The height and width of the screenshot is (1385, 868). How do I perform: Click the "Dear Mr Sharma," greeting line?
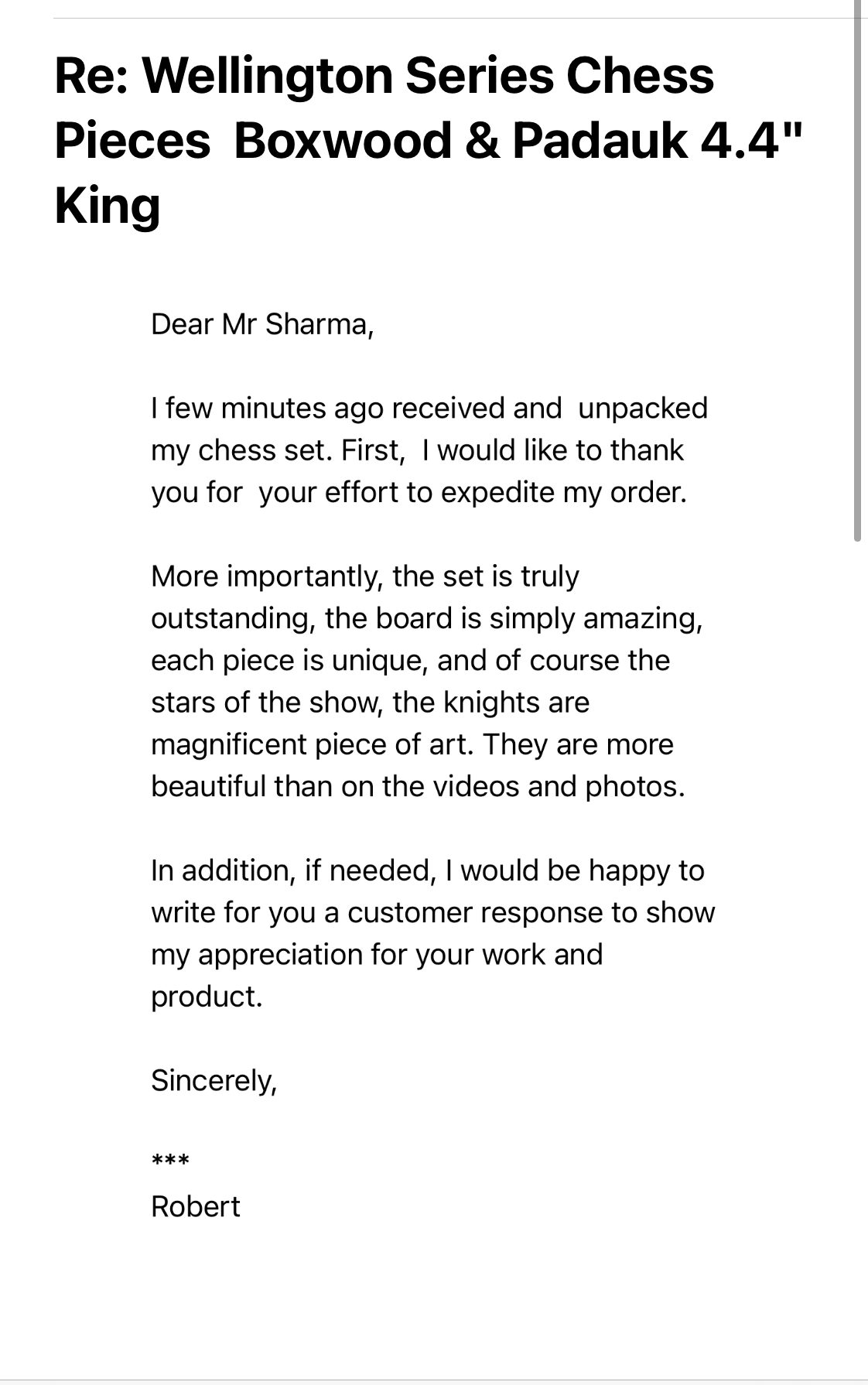(x=263, y=324)
